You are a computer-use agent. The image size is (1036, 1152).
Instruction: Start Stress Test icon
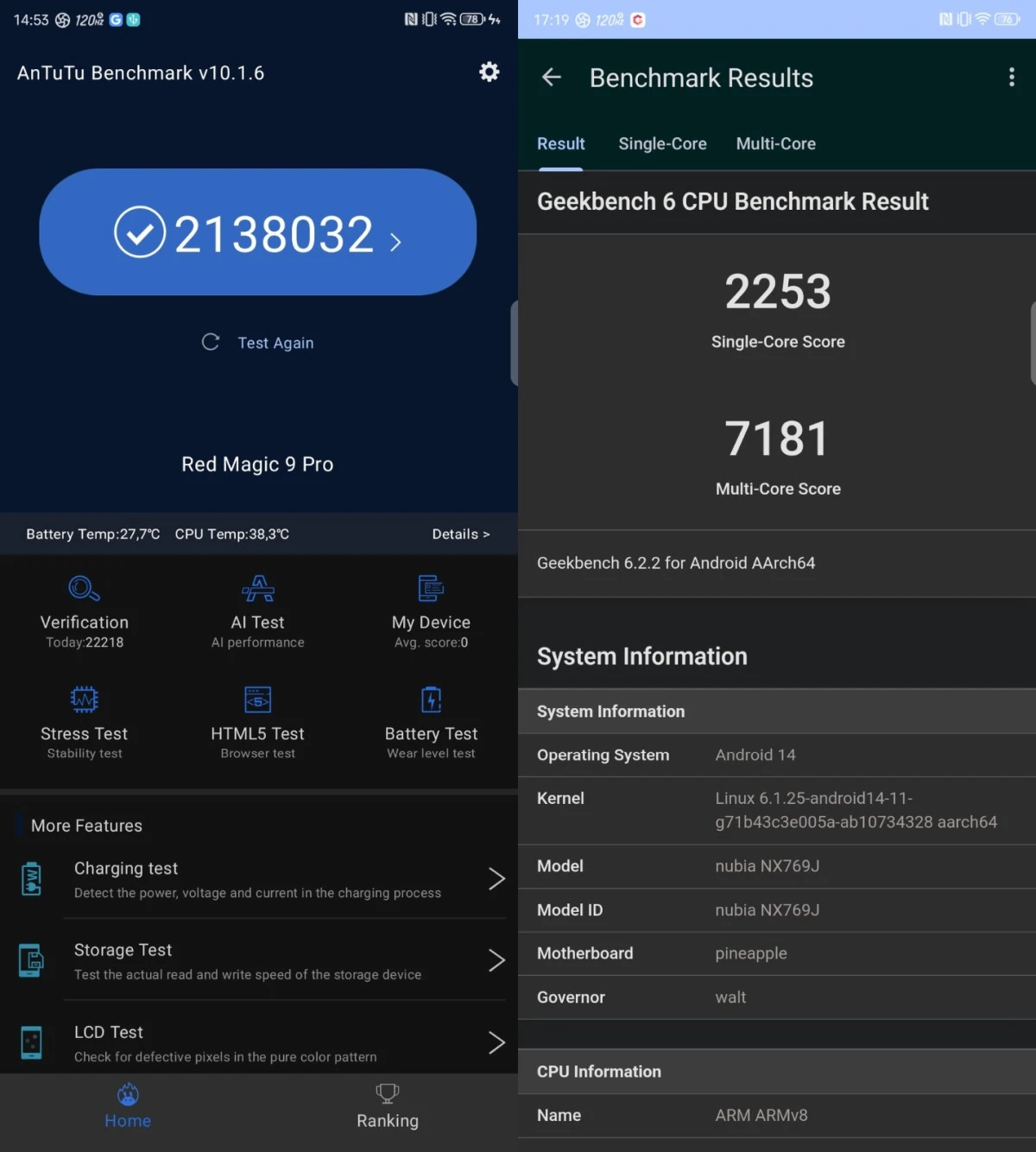[84, 699]
